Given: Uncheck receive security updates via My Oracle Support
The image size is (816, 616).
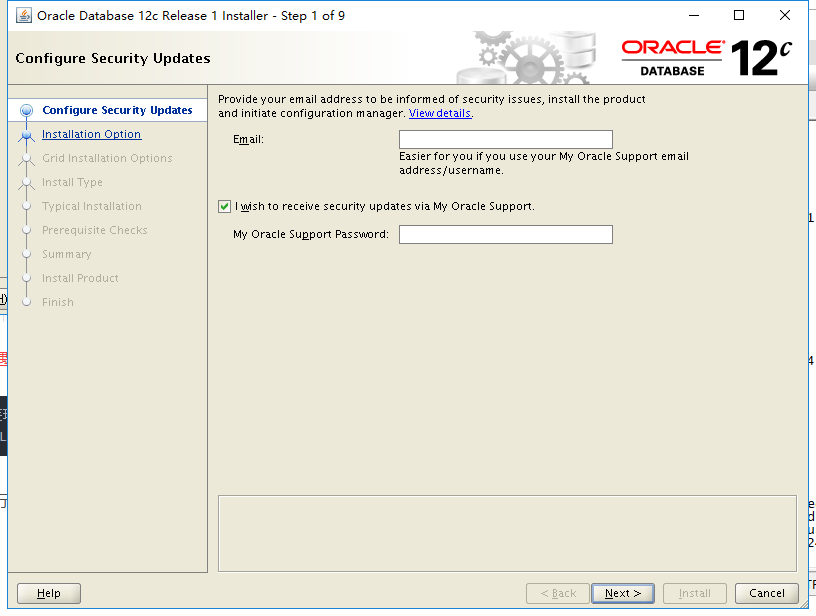Looking at the screenshot, I should [x=224, y=207].
